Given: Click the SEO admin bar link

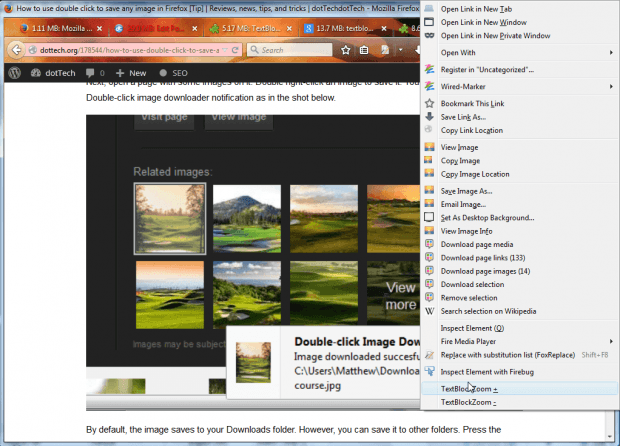Looking at the screenshot, I should click(174, 73).
